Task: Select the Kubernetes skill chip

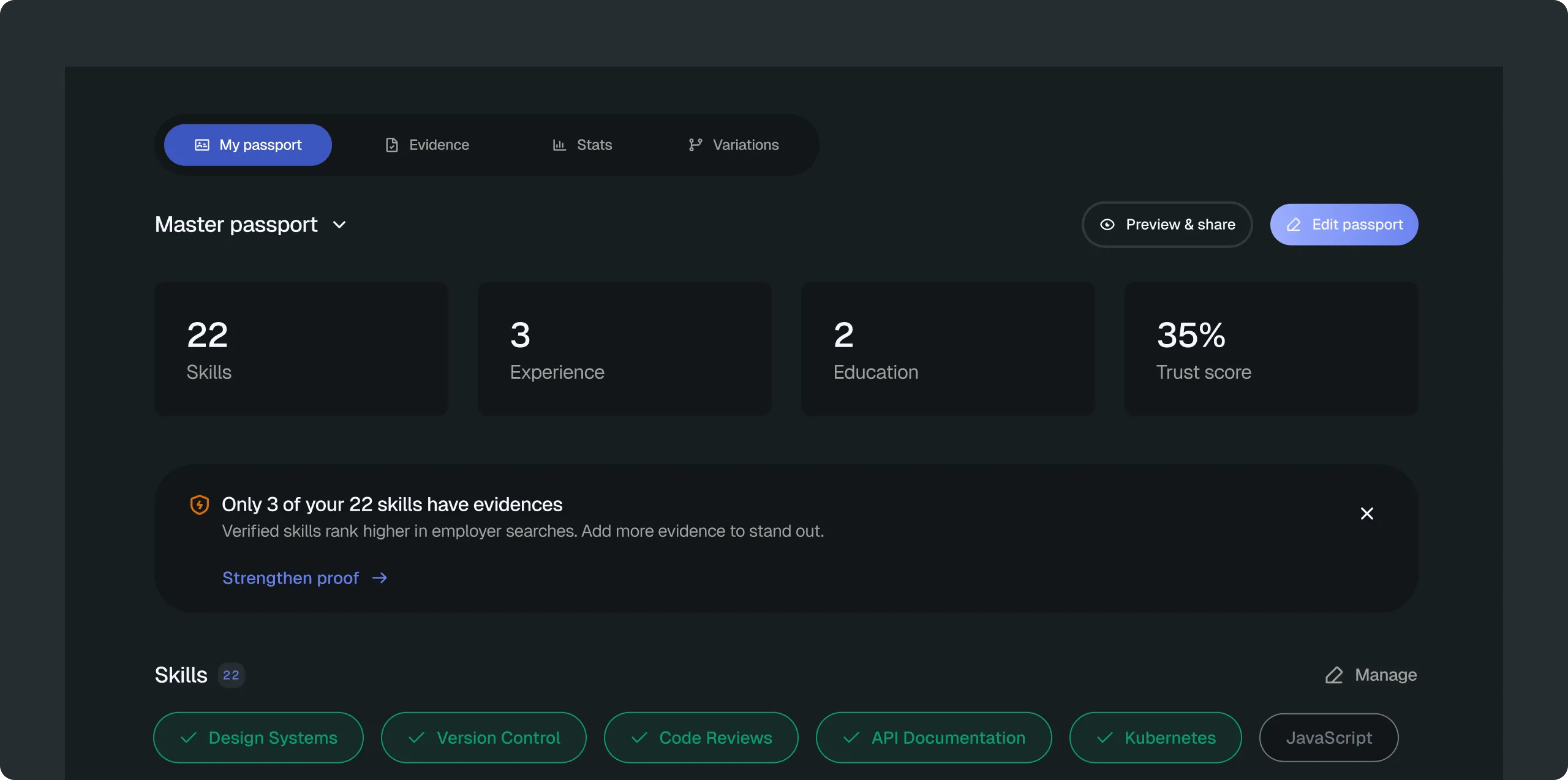Action: (1156, 738)
